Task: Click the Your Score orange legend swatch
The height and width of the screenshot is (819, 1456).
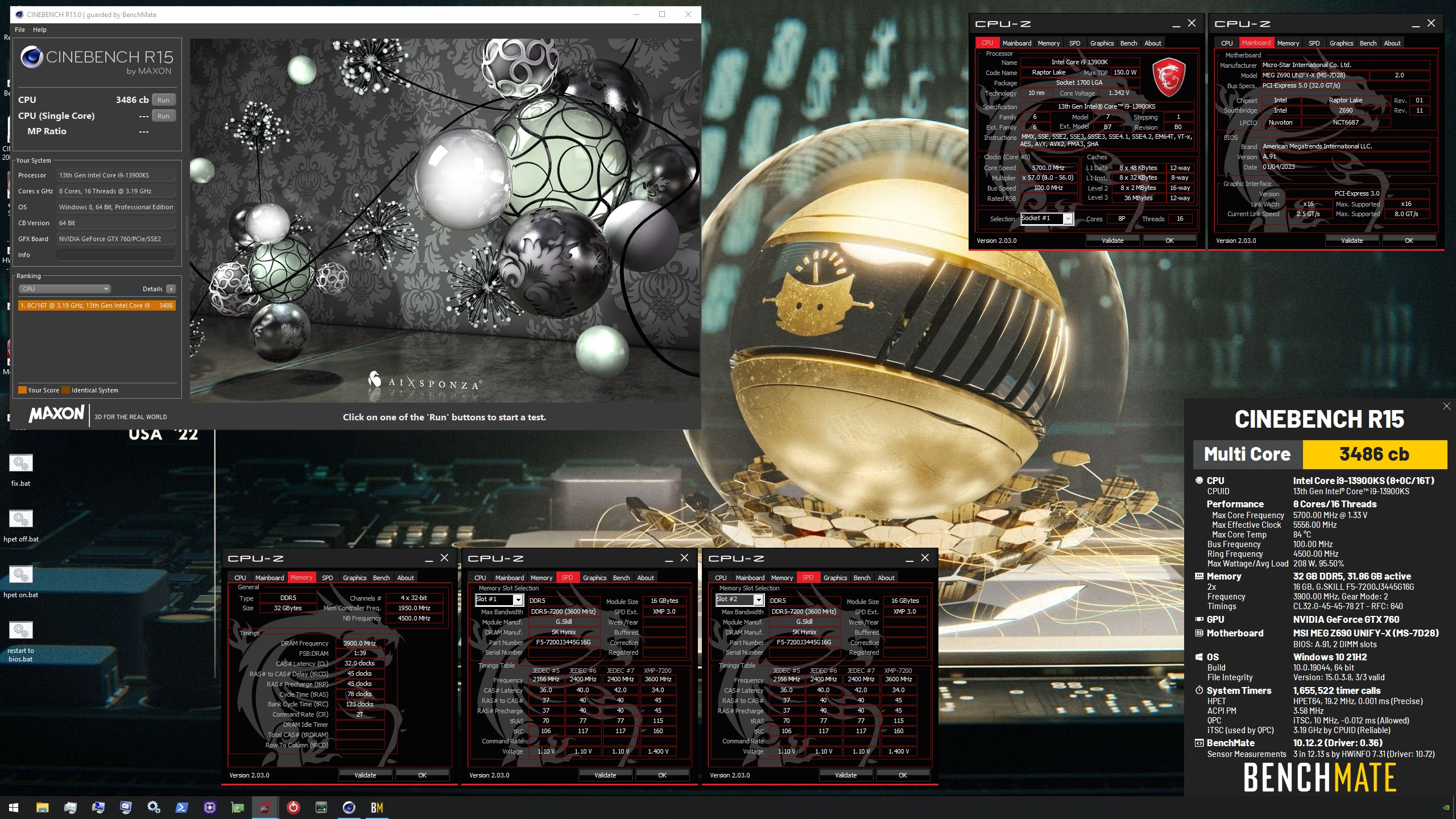Action: (x=23, y=390)
